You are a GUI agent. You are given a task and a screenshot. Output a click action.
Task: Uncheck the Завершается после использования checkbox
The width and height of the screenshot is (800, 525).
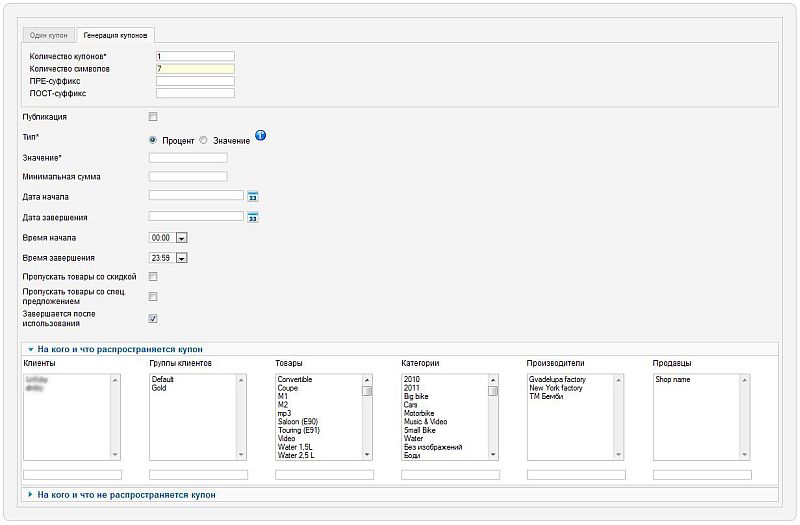tap(153, 319)
